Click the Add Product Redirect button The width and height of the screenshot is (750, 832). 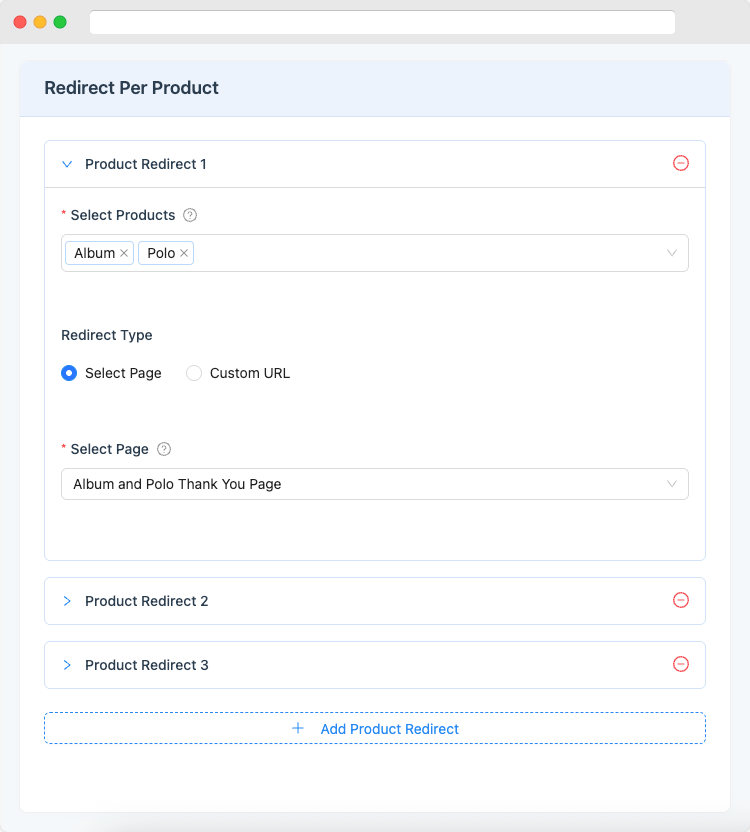[x=374, y=728]
